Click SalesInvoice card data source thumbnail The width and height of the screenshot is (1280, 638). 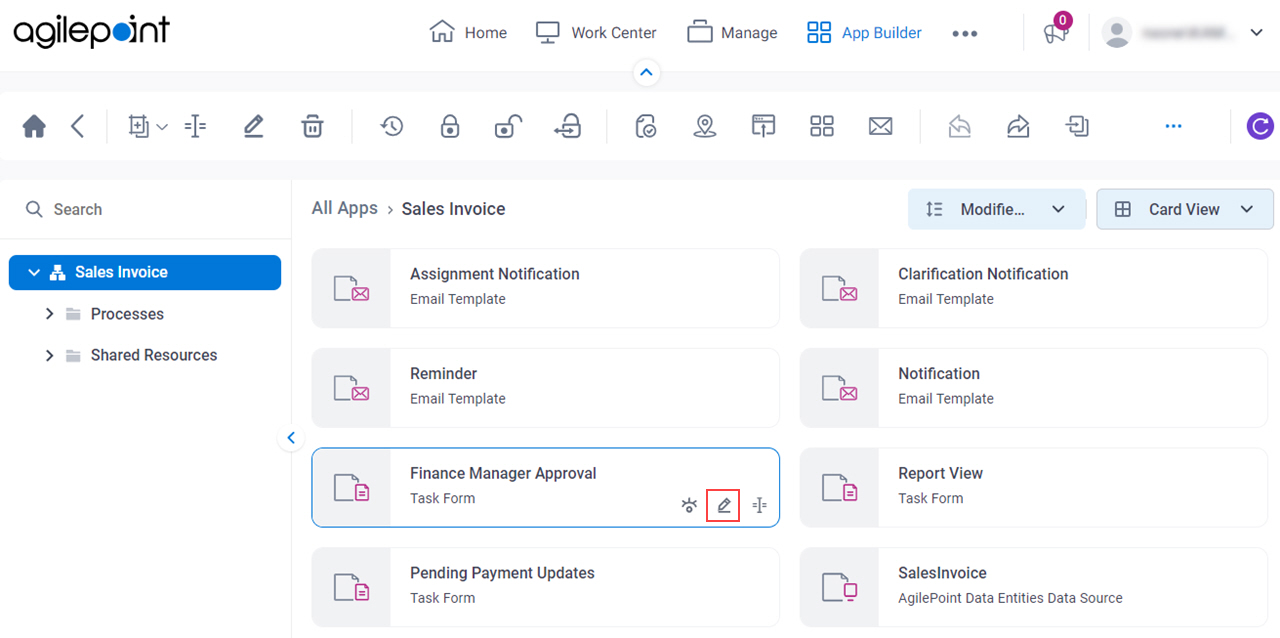tap(840, 587)
